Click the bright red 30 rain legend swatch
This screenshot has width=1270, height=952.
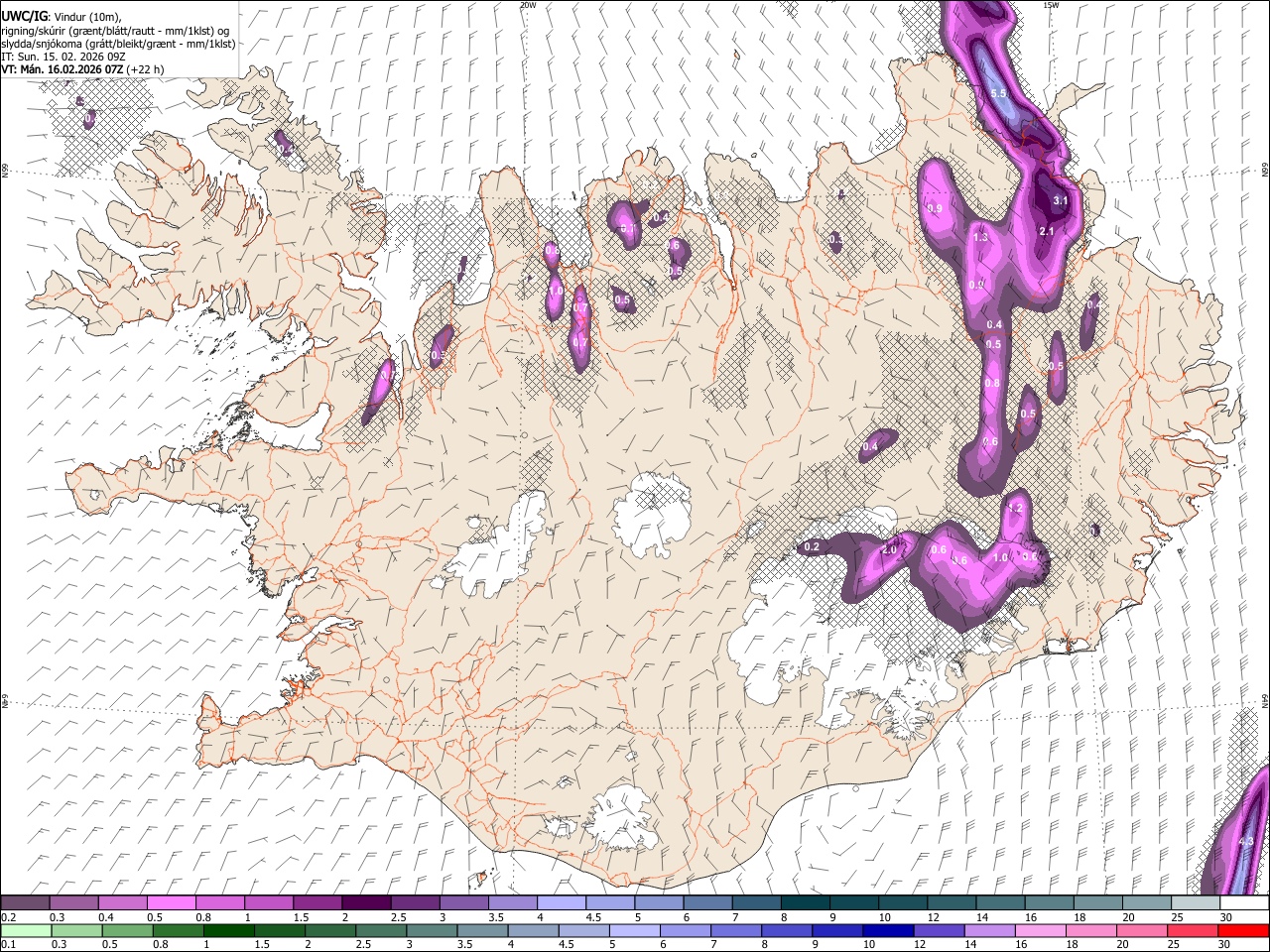(x=1242, y=931)
